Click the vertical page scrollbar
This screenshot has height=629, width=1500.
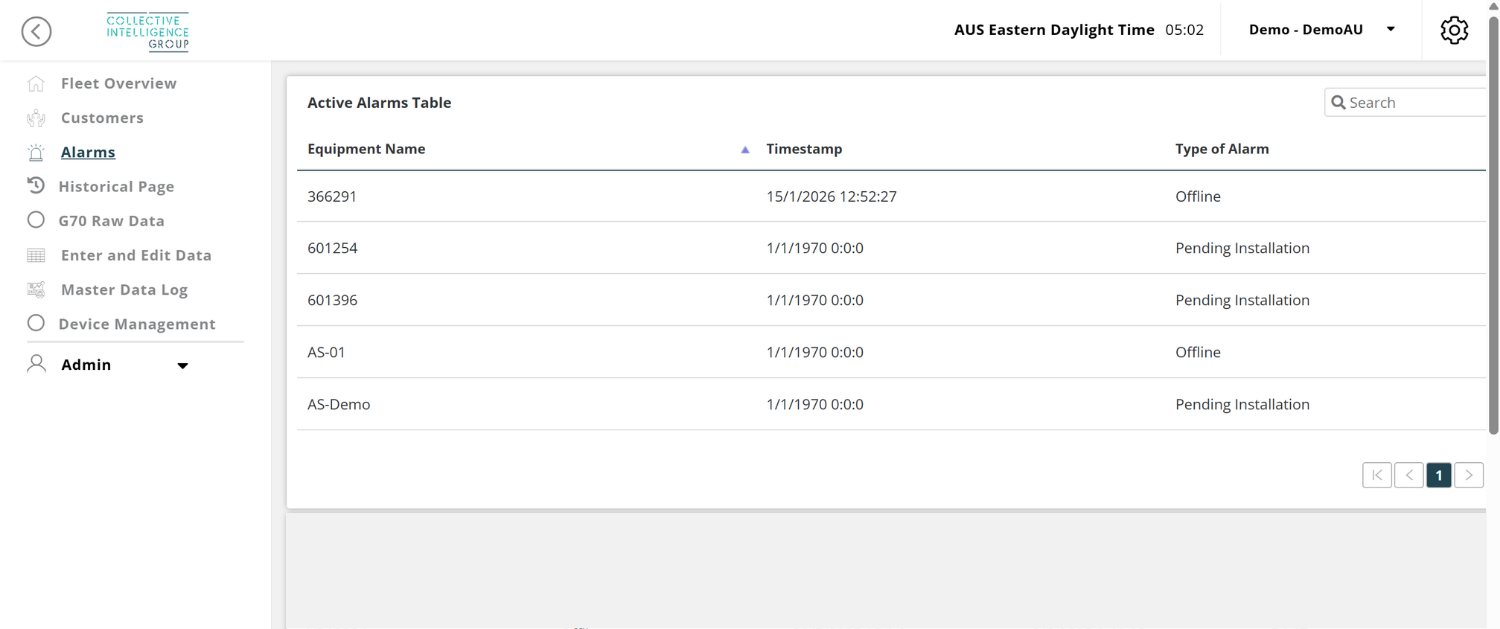[1494, 225]
